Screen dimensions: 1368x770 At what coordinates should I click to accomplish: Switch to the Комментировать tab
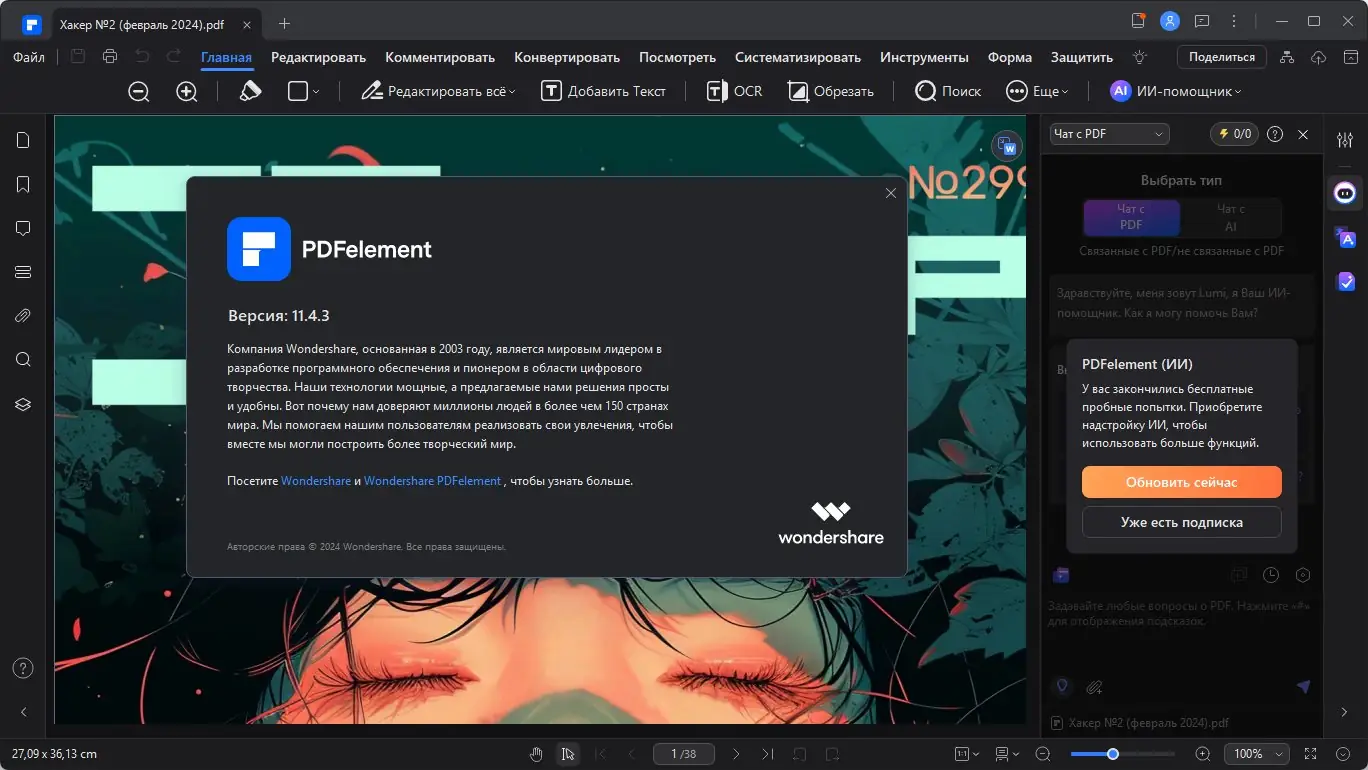click(440, 57)
